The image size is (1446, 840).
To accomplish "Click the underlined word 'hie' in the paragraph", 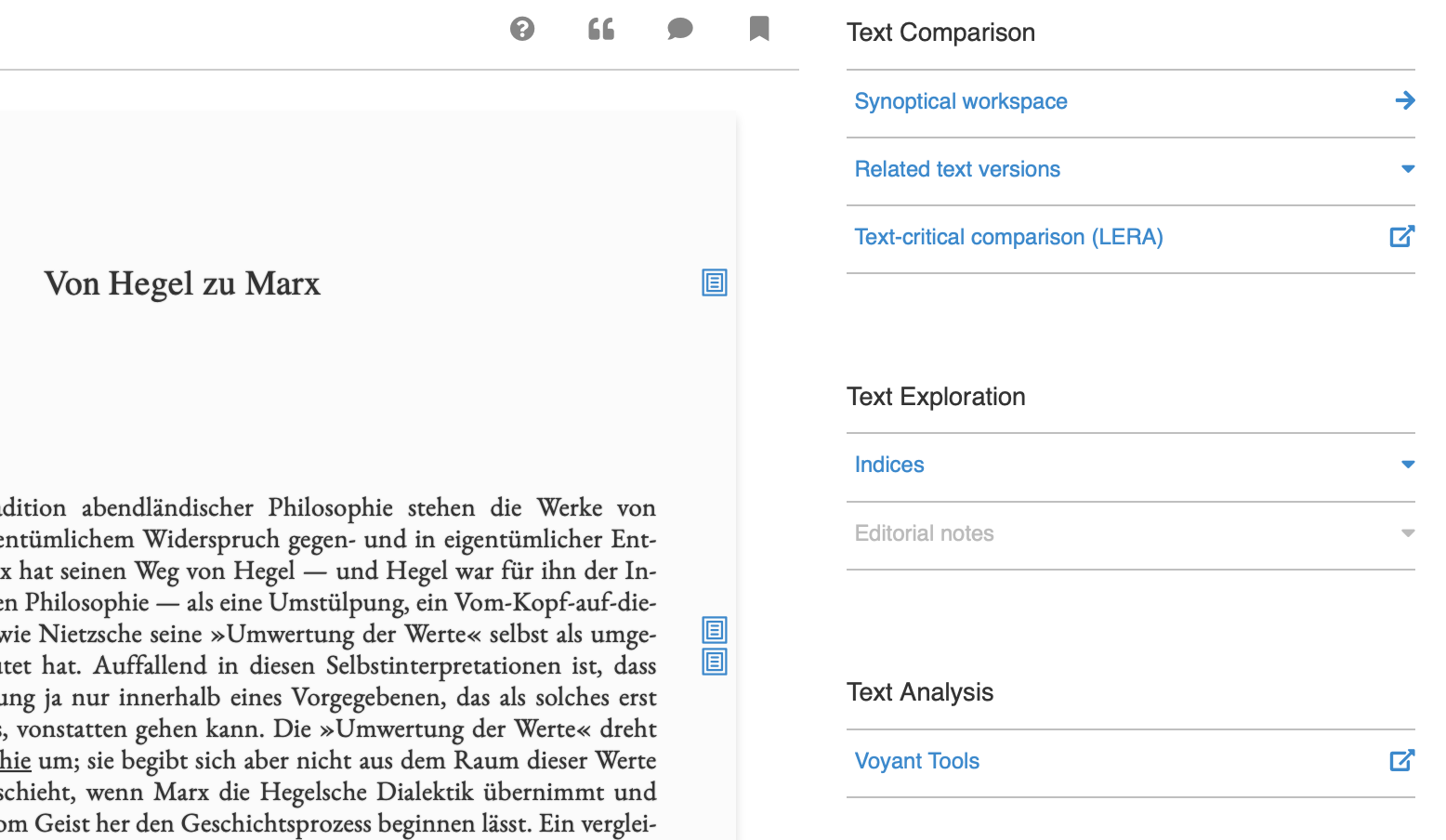I will click(x=16, y=760).
